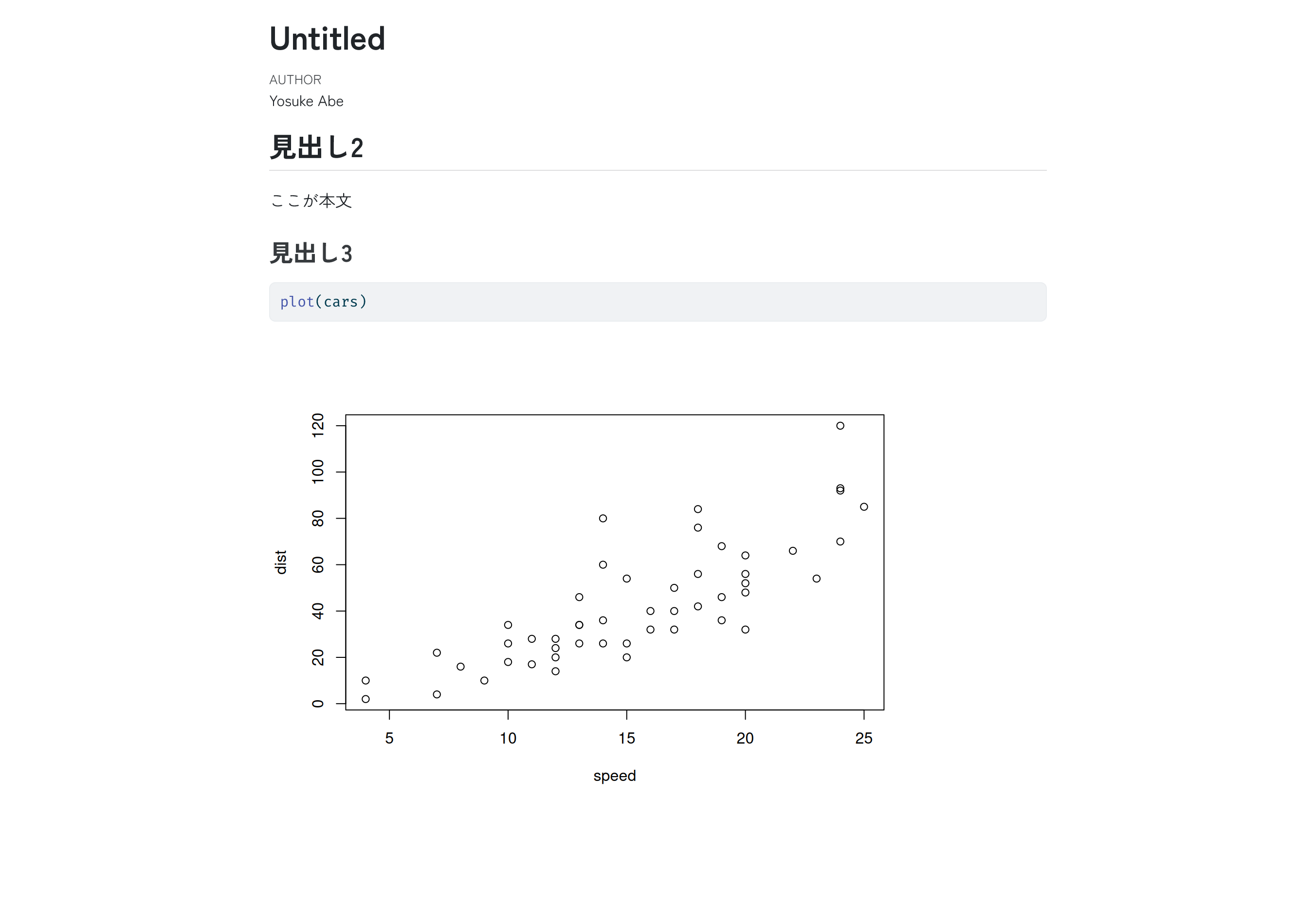1316x906 pixels.
Task: Click the y-axis tick label 0
Action: pos(318,704)
